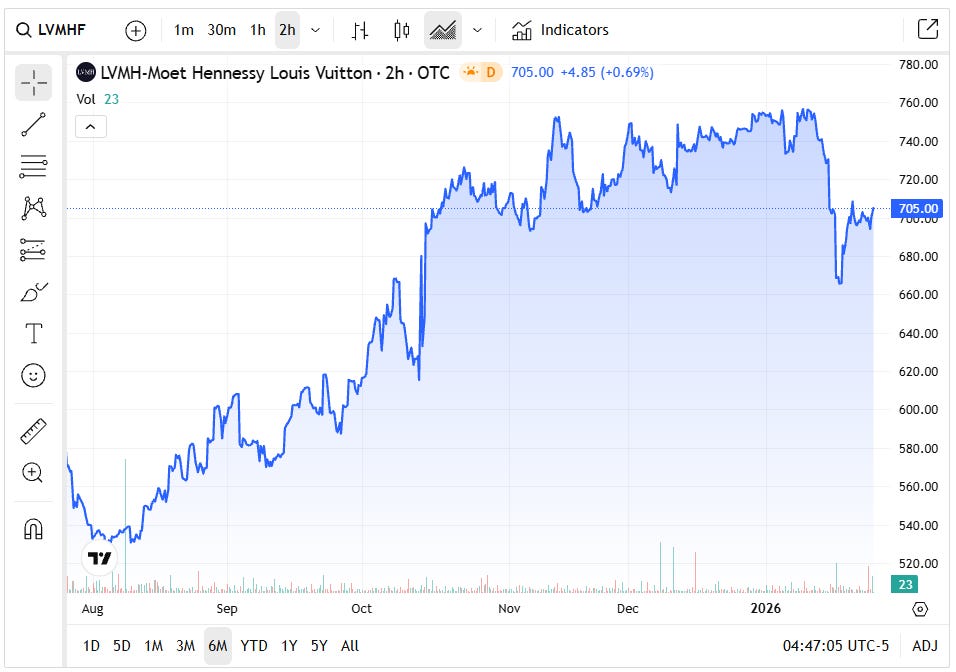The height and width of the screenshot is (672, 956).
Task: Select the ruler measure tool
Action: pyautogui.click(x=34, y=431)
